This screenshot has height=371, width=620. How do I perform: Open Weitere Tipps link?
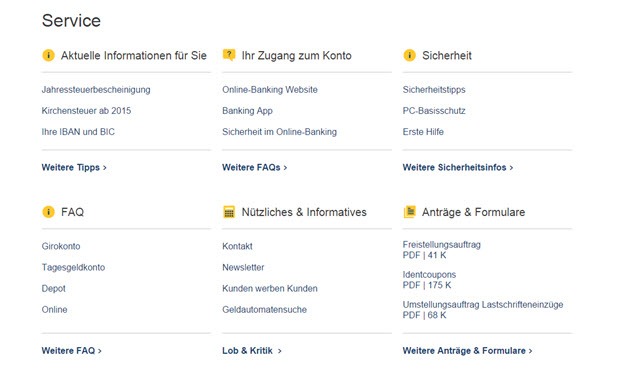click(74, 167)
